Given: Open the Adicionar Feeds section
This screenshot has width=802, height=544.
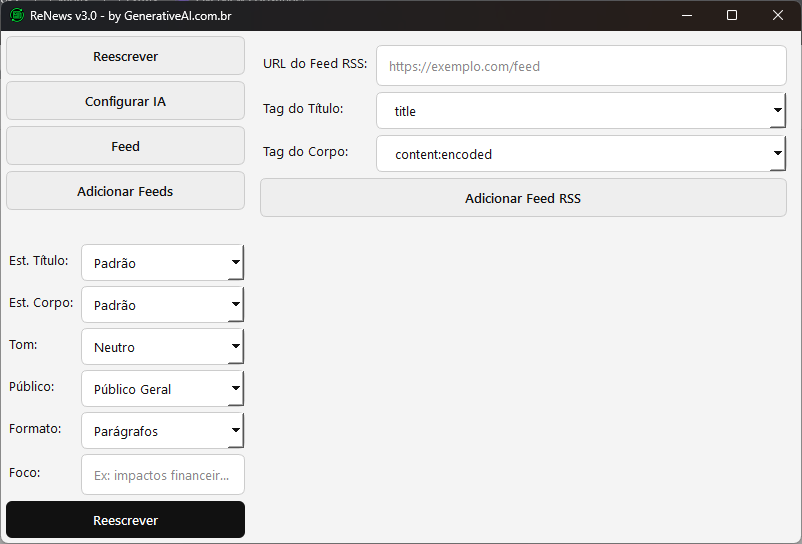Looking at the screenshot, I should point(125,191).
